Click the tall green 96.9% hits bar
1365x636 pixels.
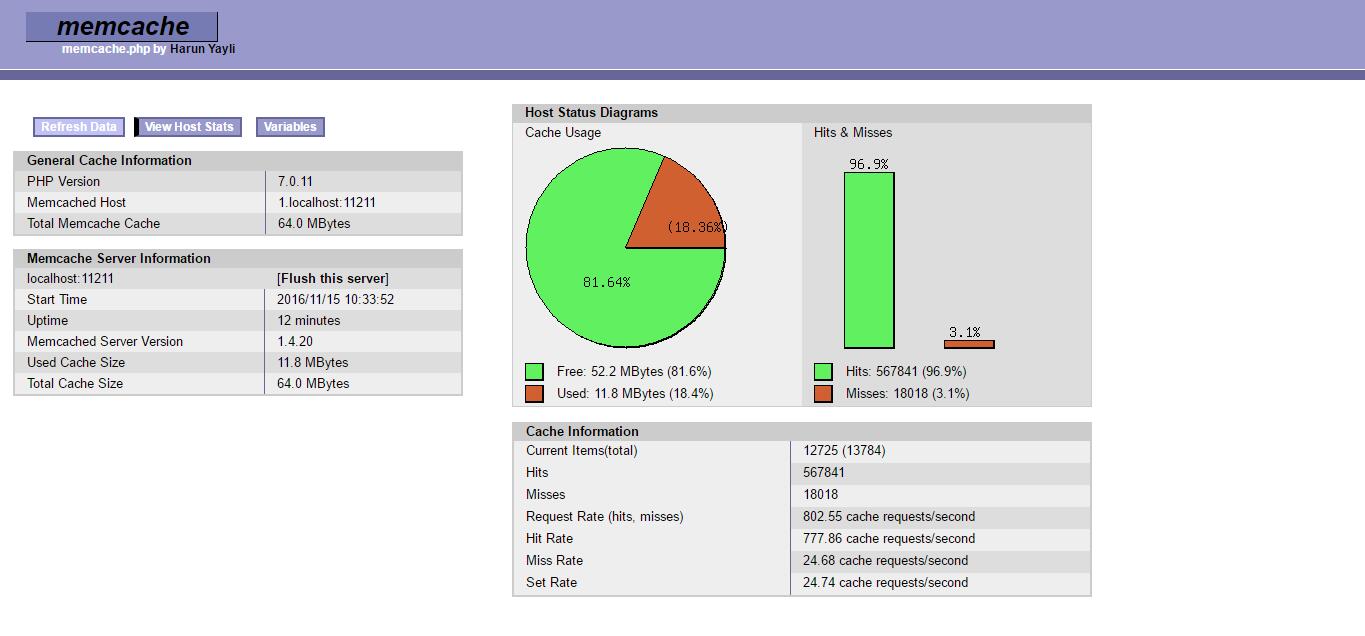coord(869,260)
